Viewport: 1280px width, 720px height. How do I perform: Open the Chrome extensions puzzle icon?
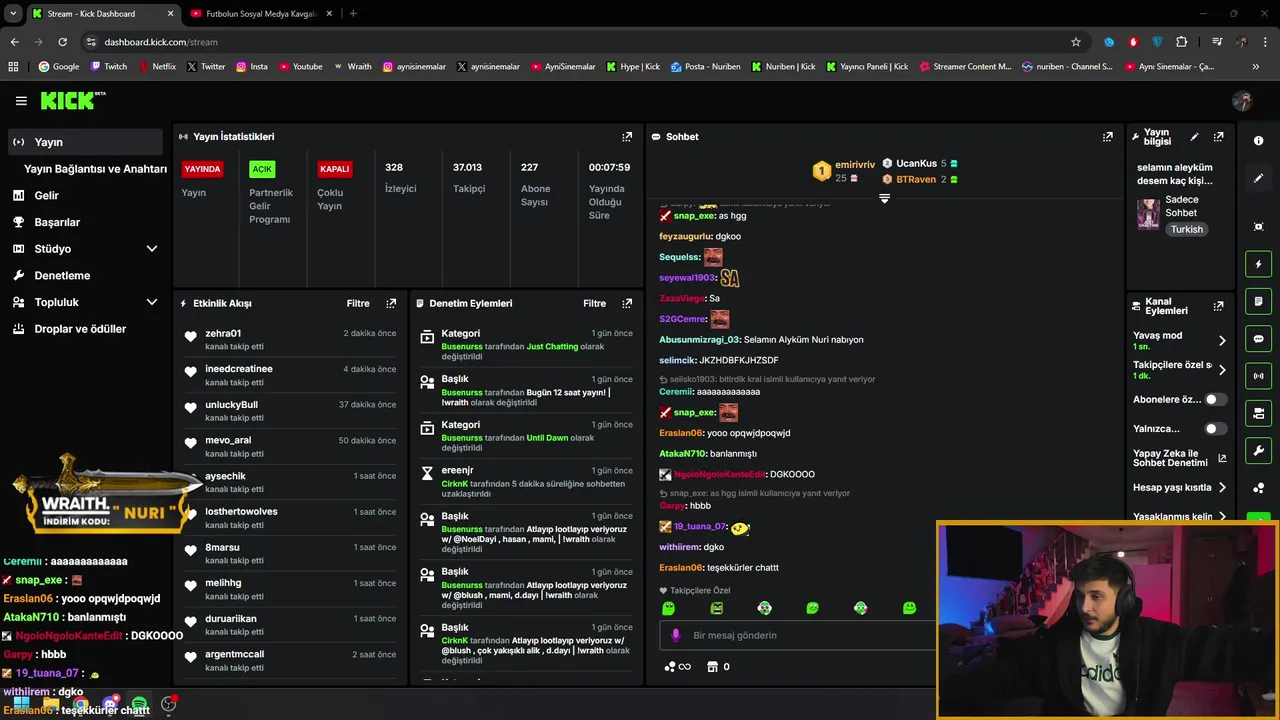coord(1182,42)
